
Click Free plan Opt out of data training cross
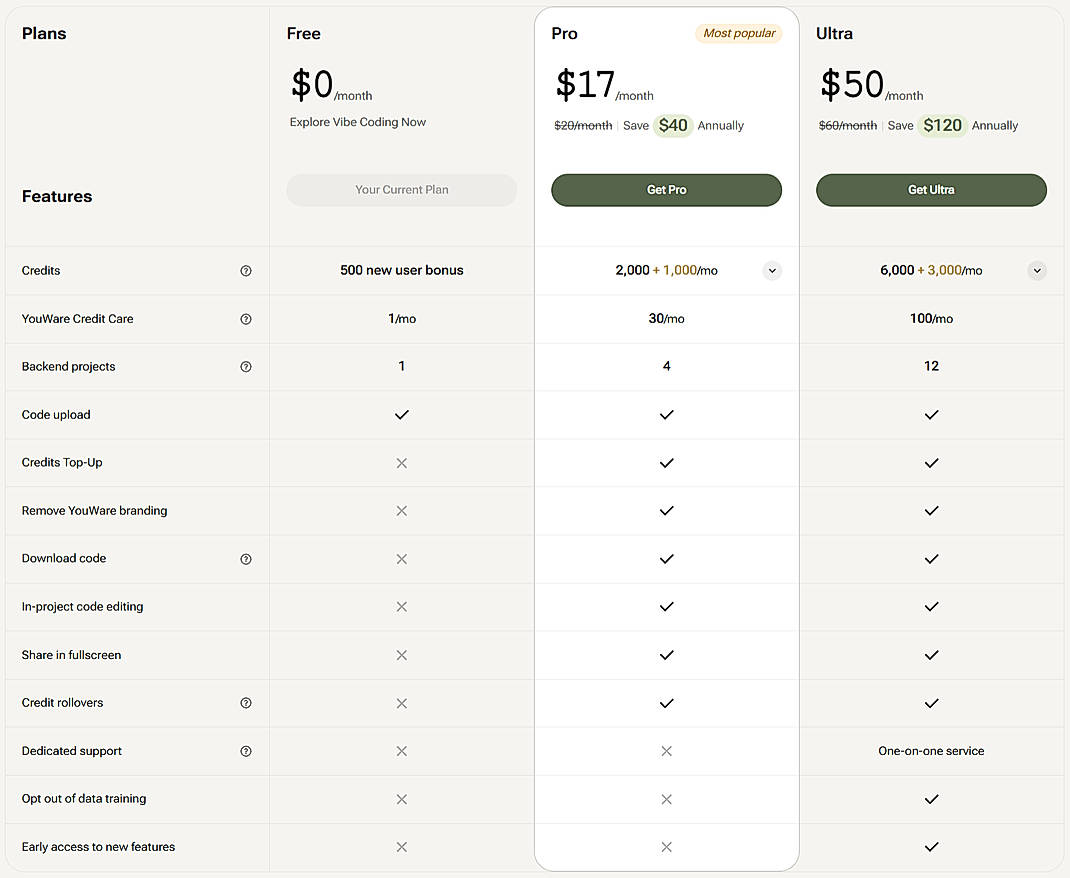(x=402, y=800)
